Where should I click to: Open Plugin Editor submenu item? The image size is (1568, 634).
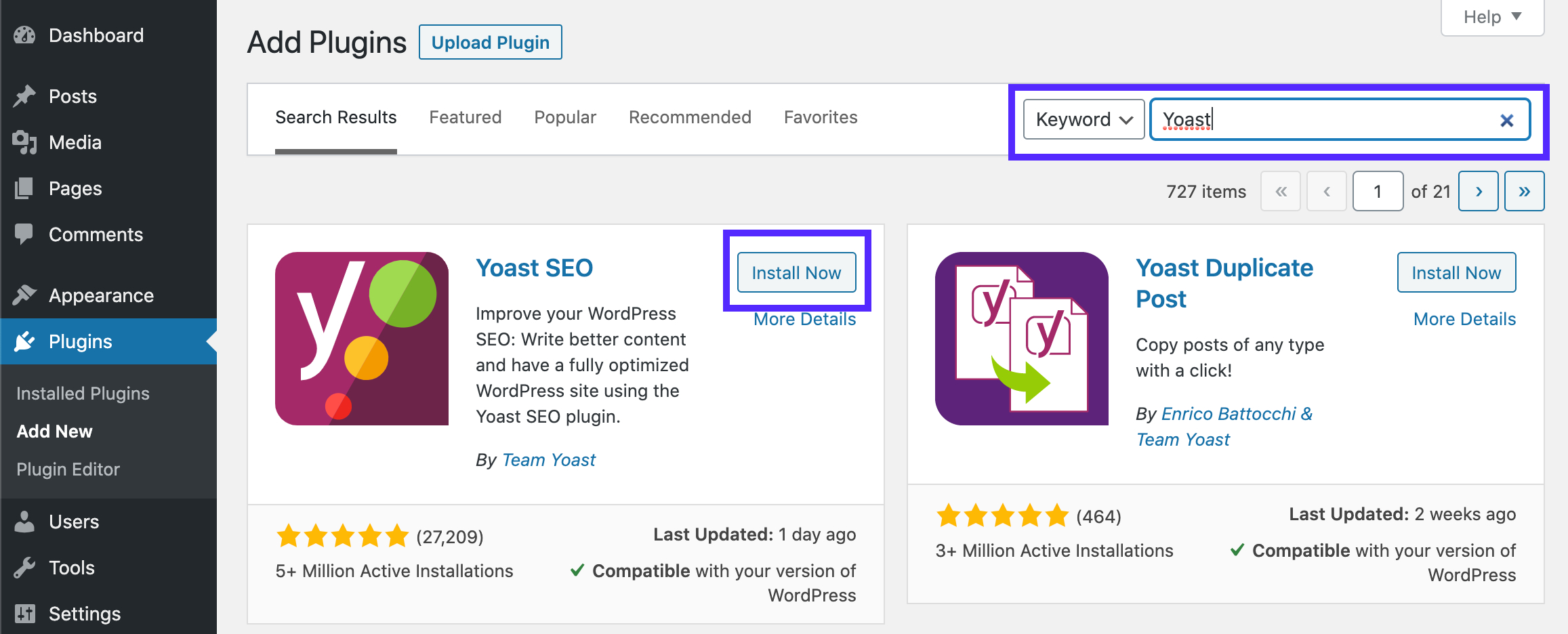[x=68, y=469]
